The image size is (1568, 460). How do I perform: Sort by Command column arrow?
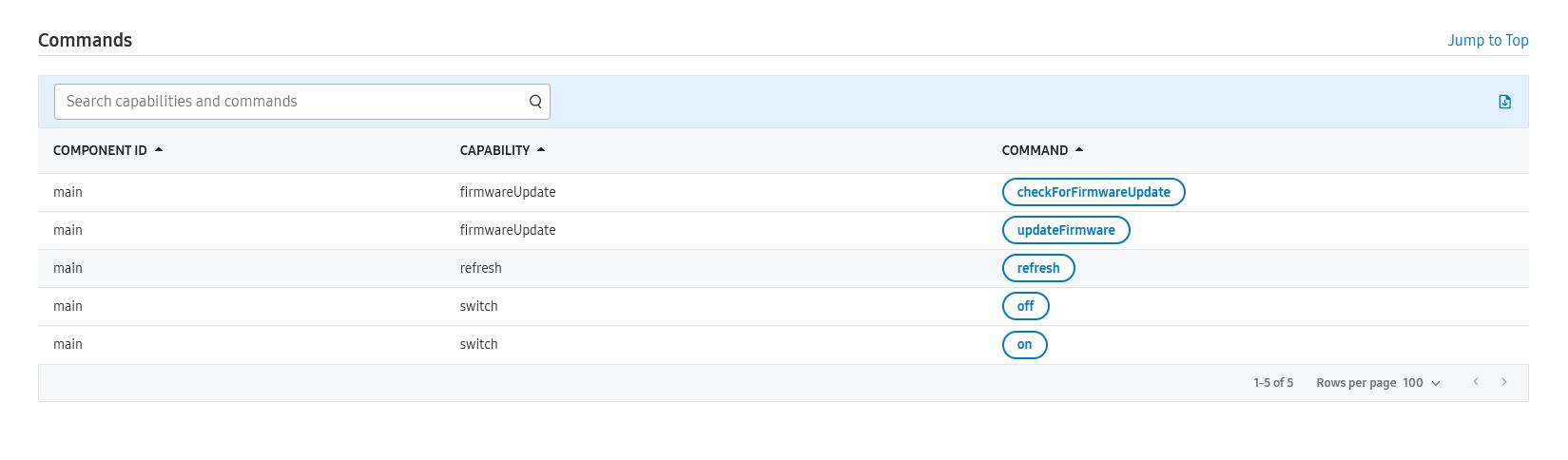pyautogui.click(x=1079, y=150)
